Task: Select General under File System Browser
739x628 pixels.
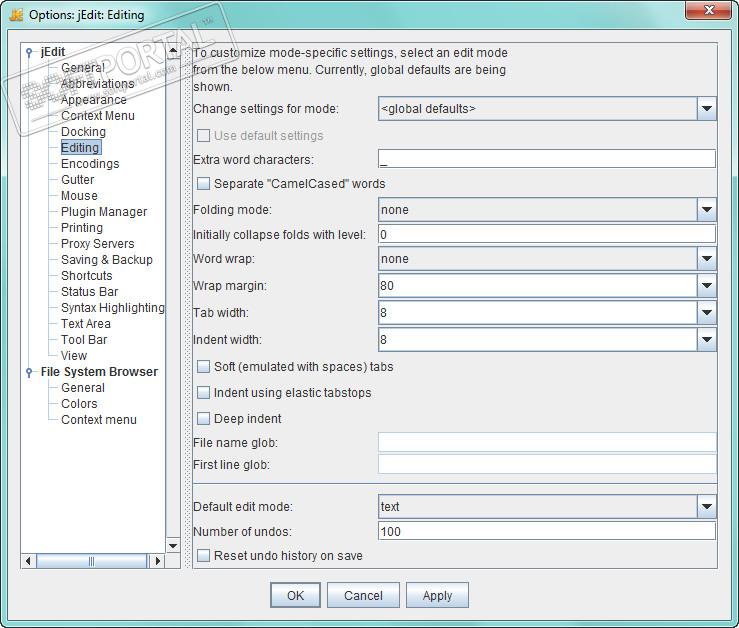Action: (83, 388)
